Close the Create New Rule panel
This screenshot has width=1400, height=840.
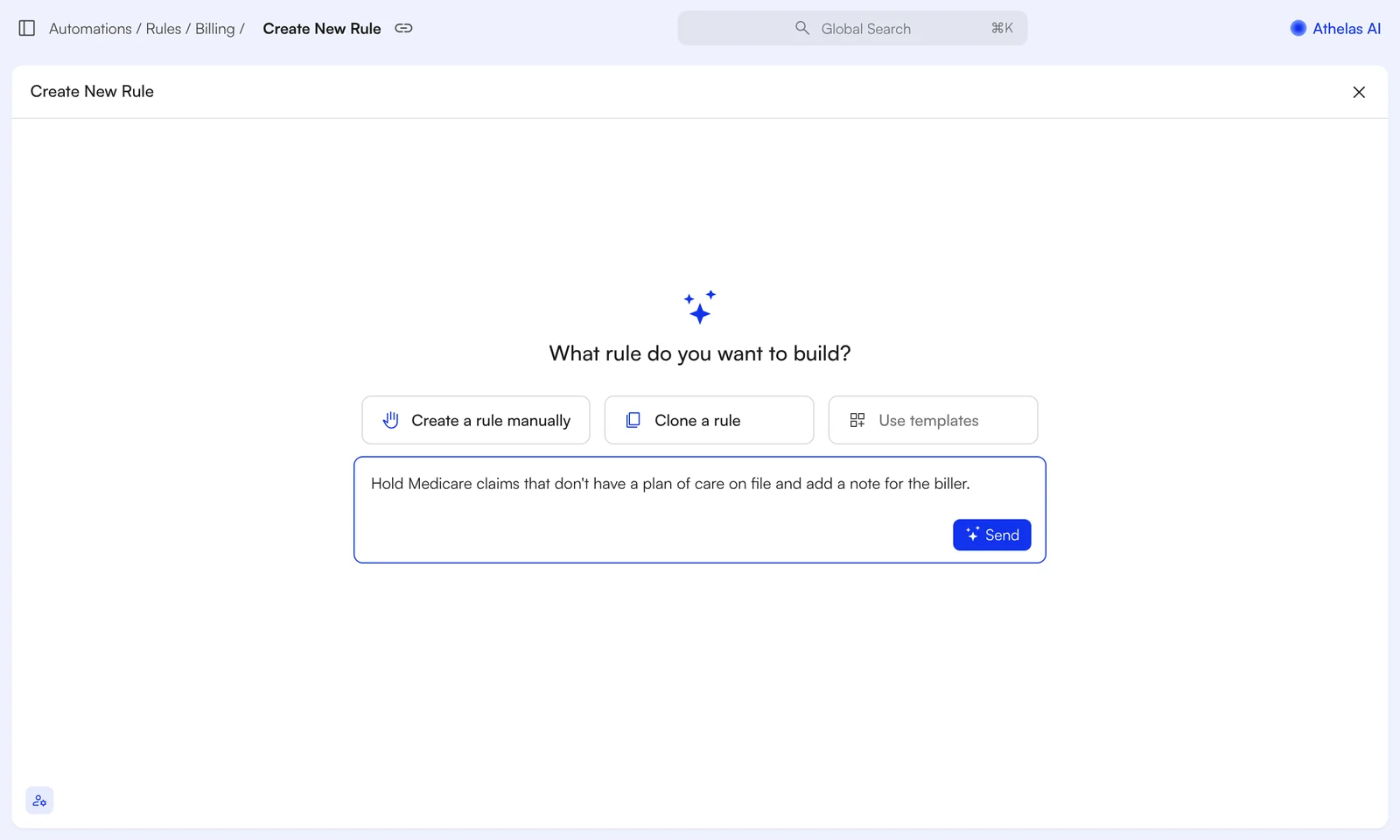coord(1359,92)
